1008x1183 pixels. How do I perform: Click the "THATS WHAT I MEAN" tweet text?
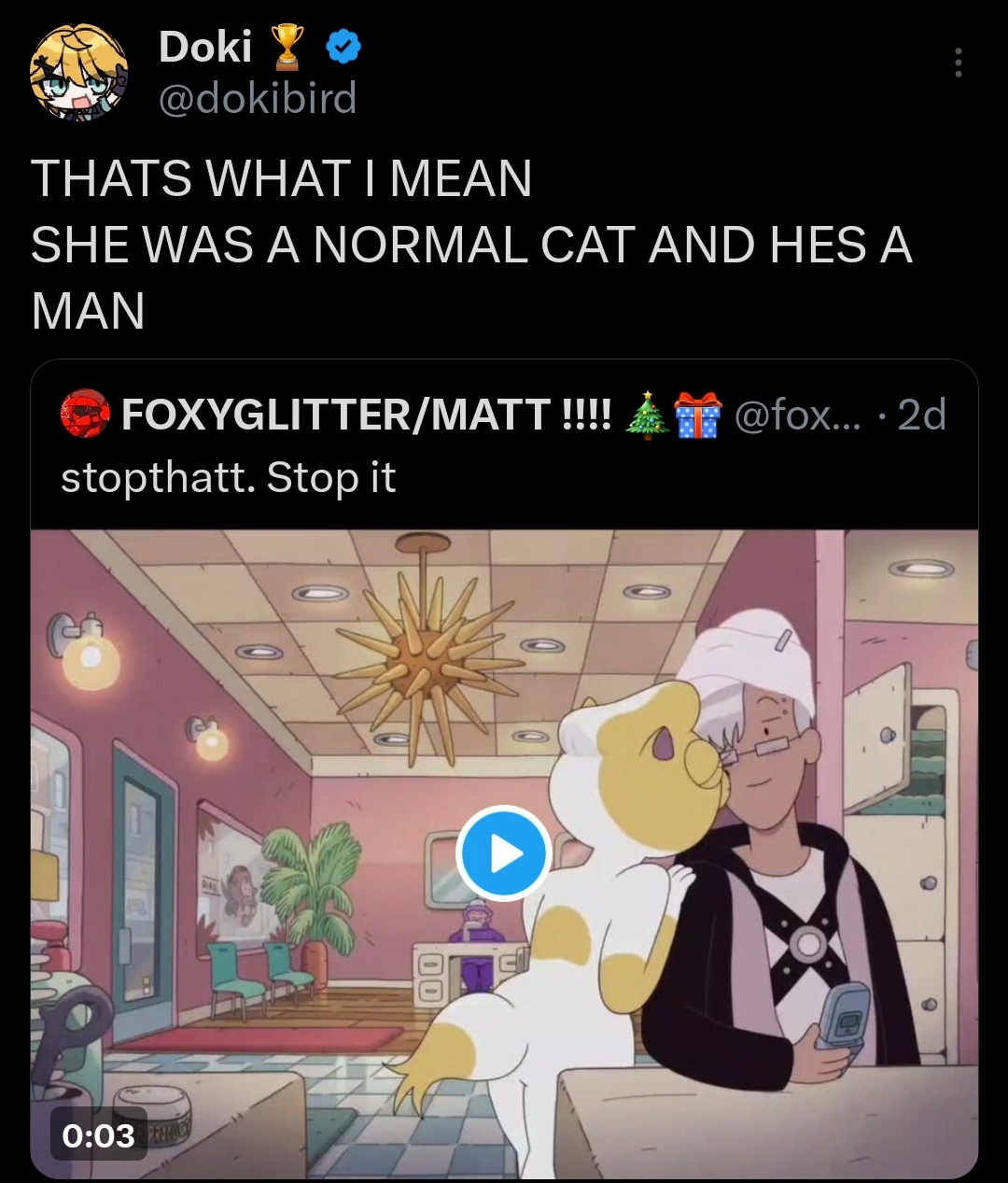pyautogui.click(x=280, y=179)
